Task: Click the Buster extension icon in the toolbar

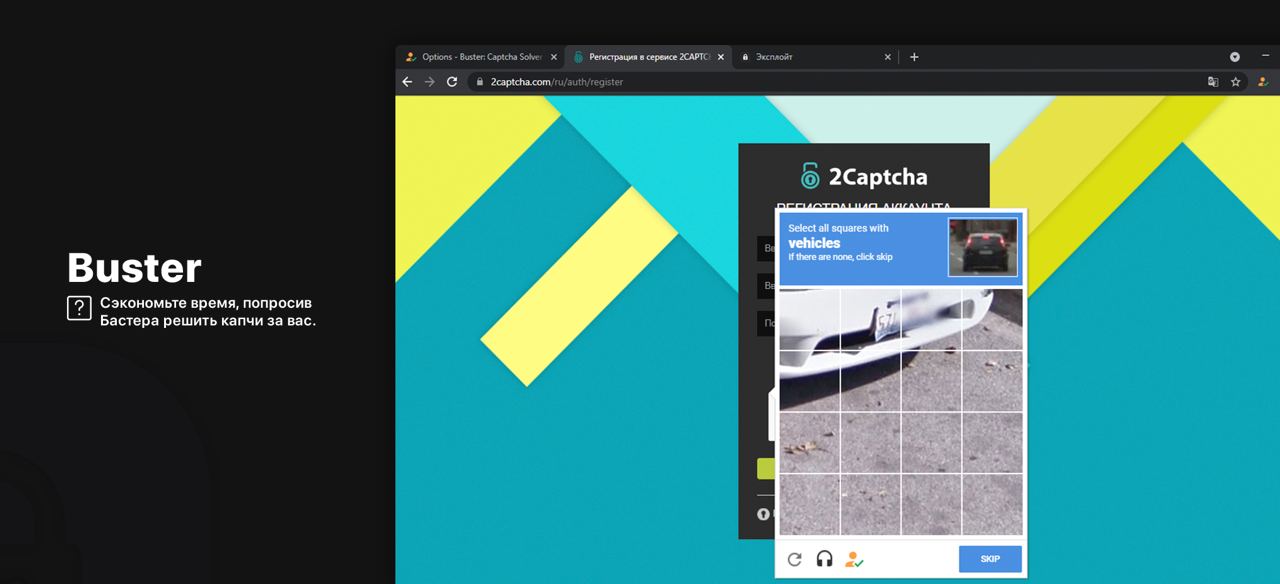Action: [x=1262, y=82]
